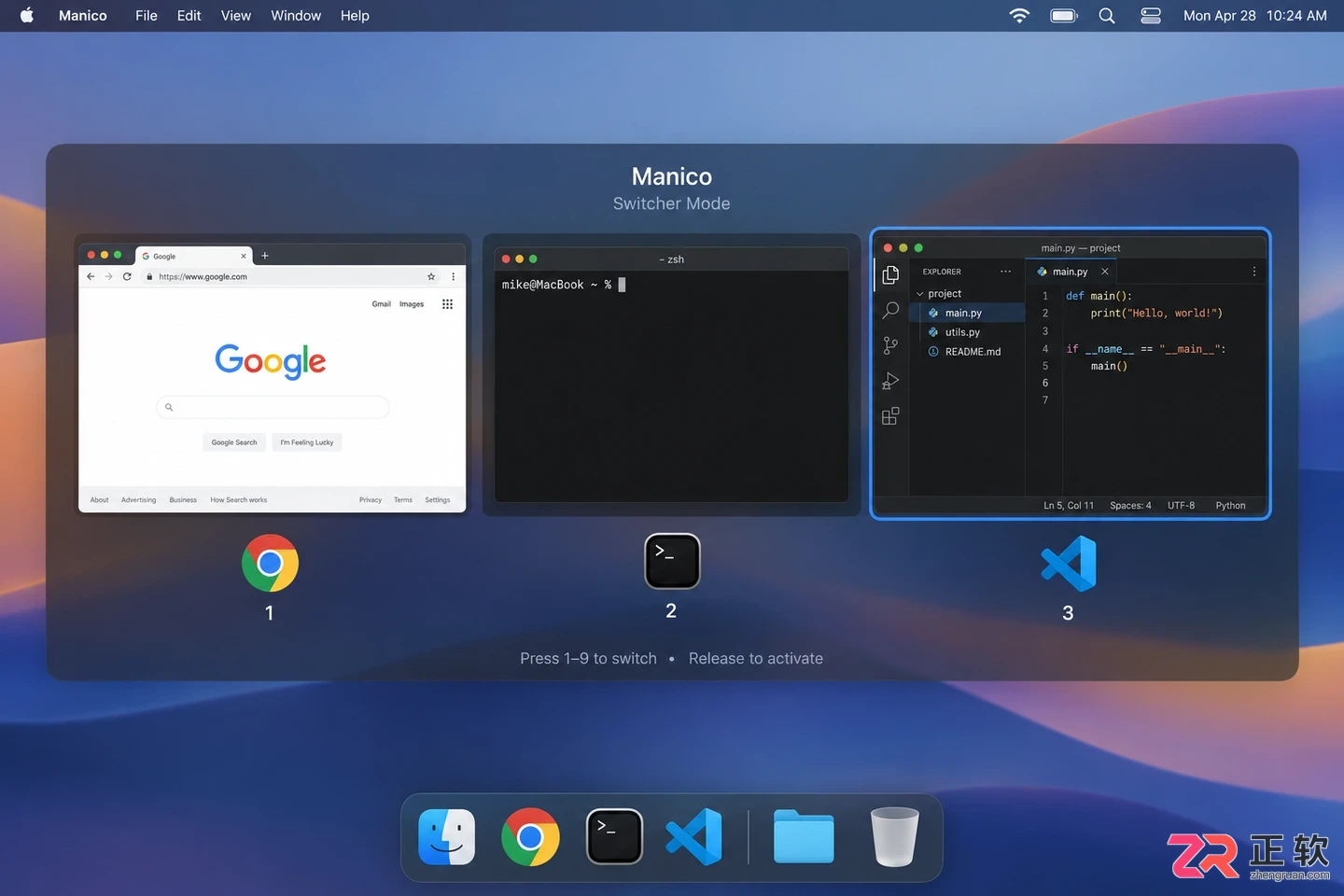Screen dimensions: 1344x896
Task: Open Google apps grid icon in Chrome
Action: point(447,304)
